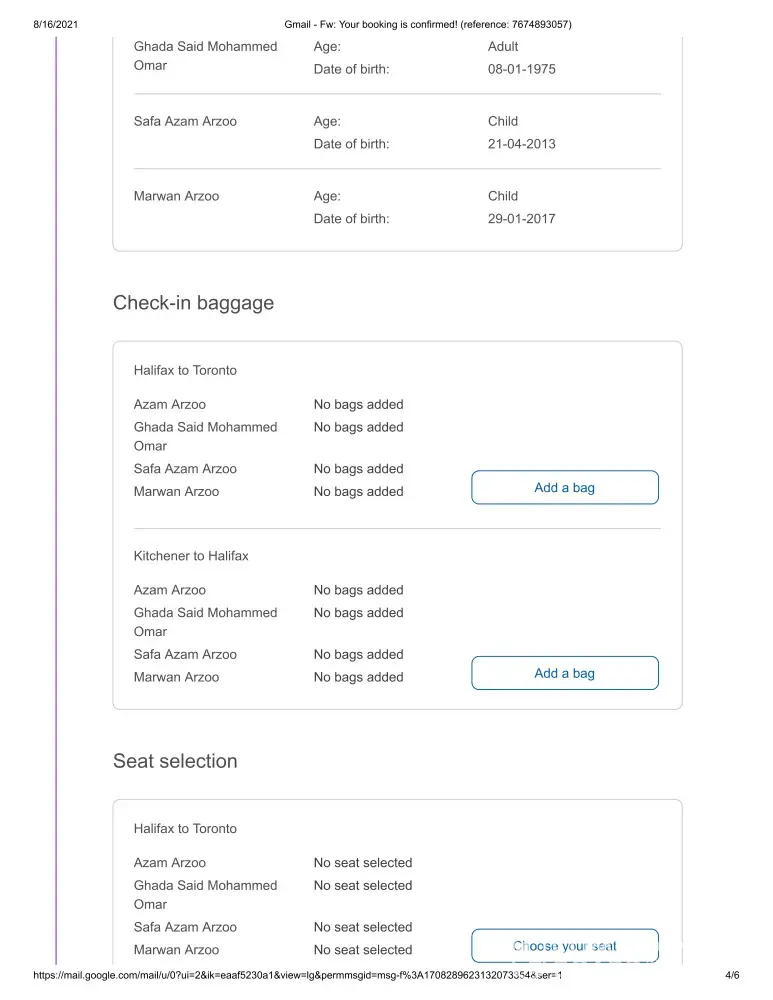The width and height of the screenshot is (773, 1000).
Task: Click Add a bag for Halifax to Toronto
Action: pos(564,488)
